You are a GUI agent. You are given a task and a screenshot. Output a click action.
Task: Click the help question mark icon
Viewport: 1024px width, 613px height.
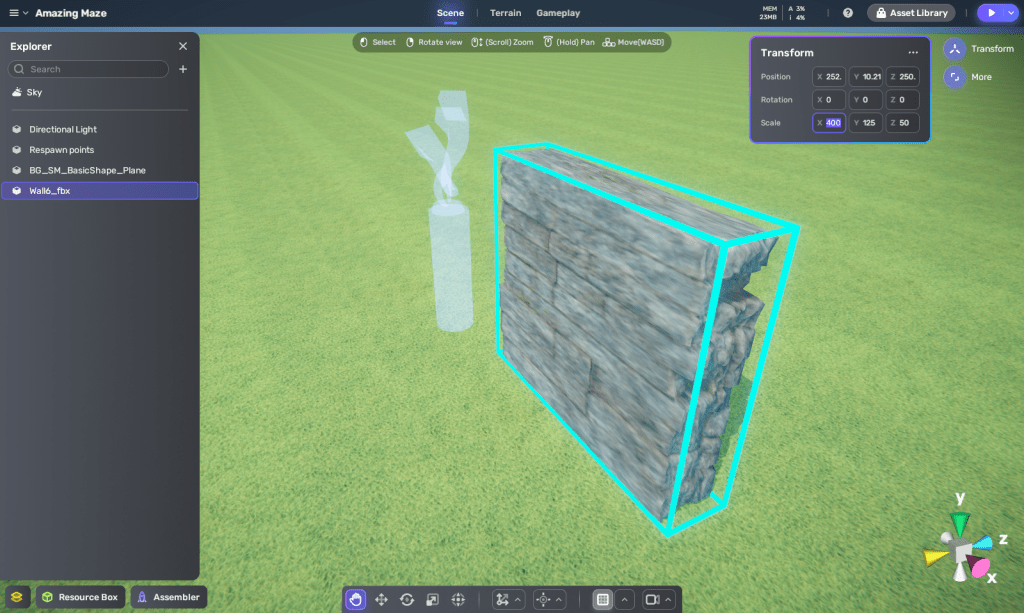(848, 13)
